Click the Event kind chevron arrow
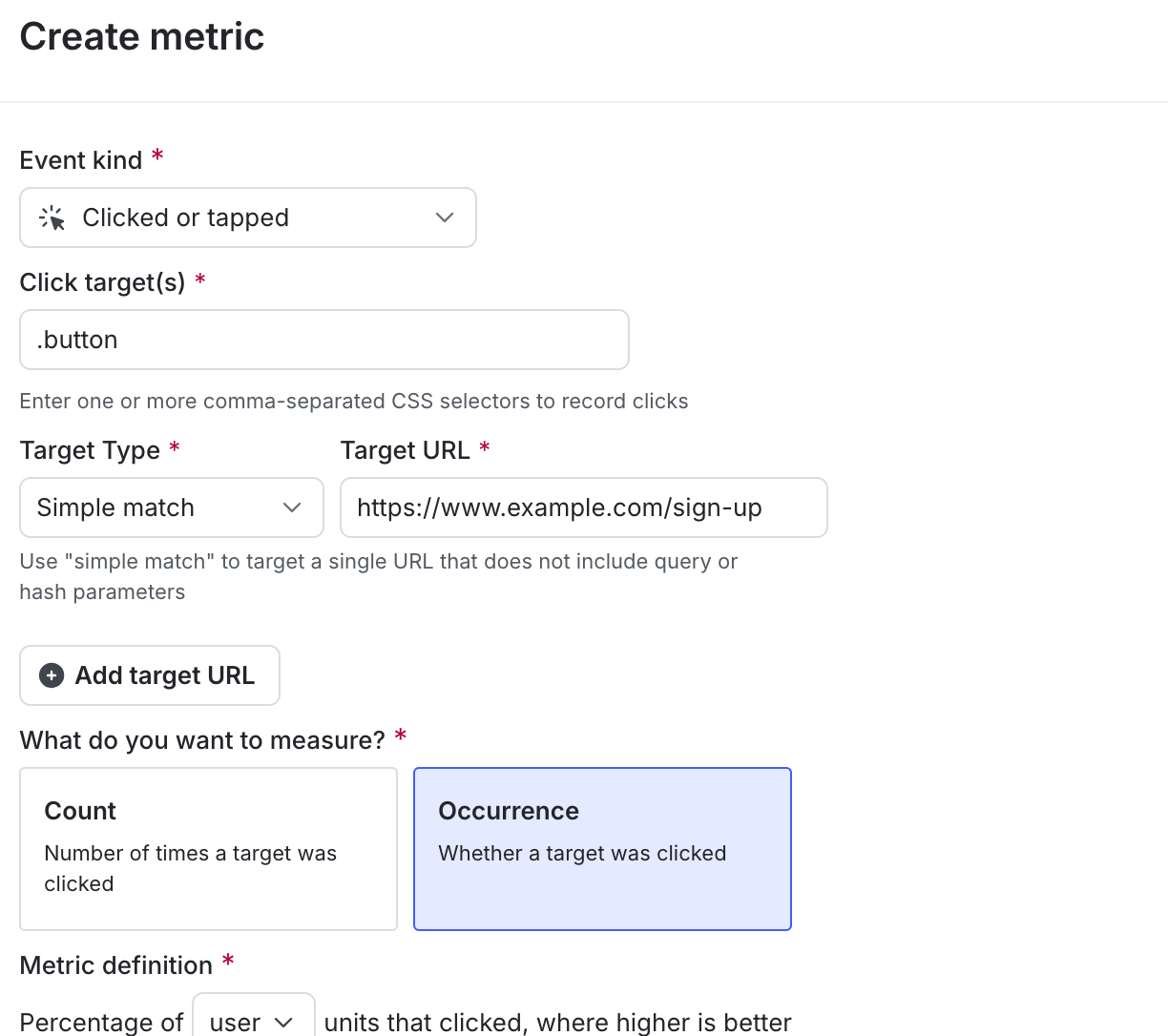The image size is (1168, 1036). tap(444, 218)
